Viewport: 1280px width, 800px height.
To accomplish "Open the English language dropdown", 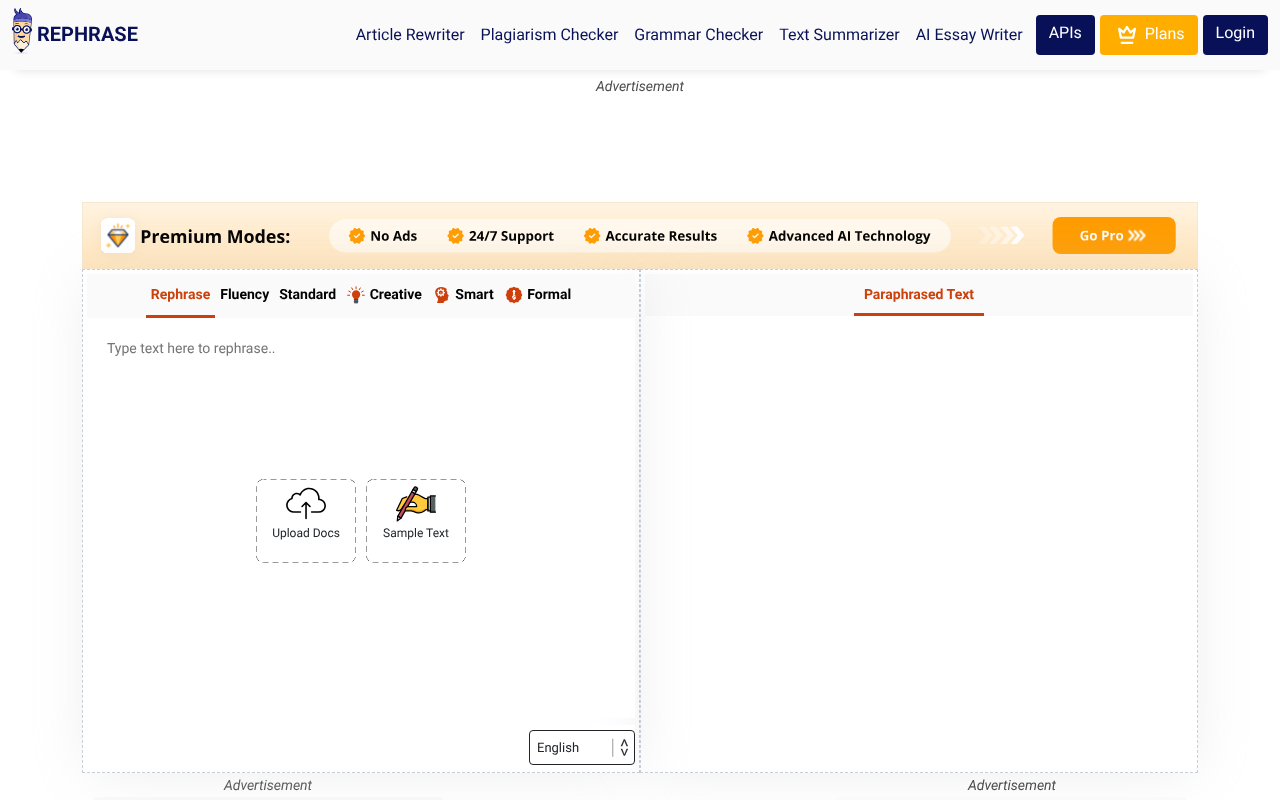I will click(581, 747).
